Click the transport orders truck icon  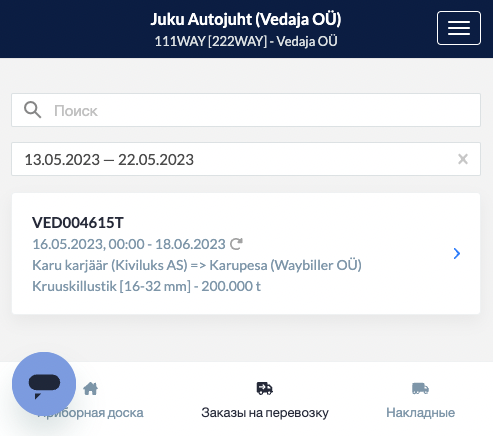[x=265, y=389]
